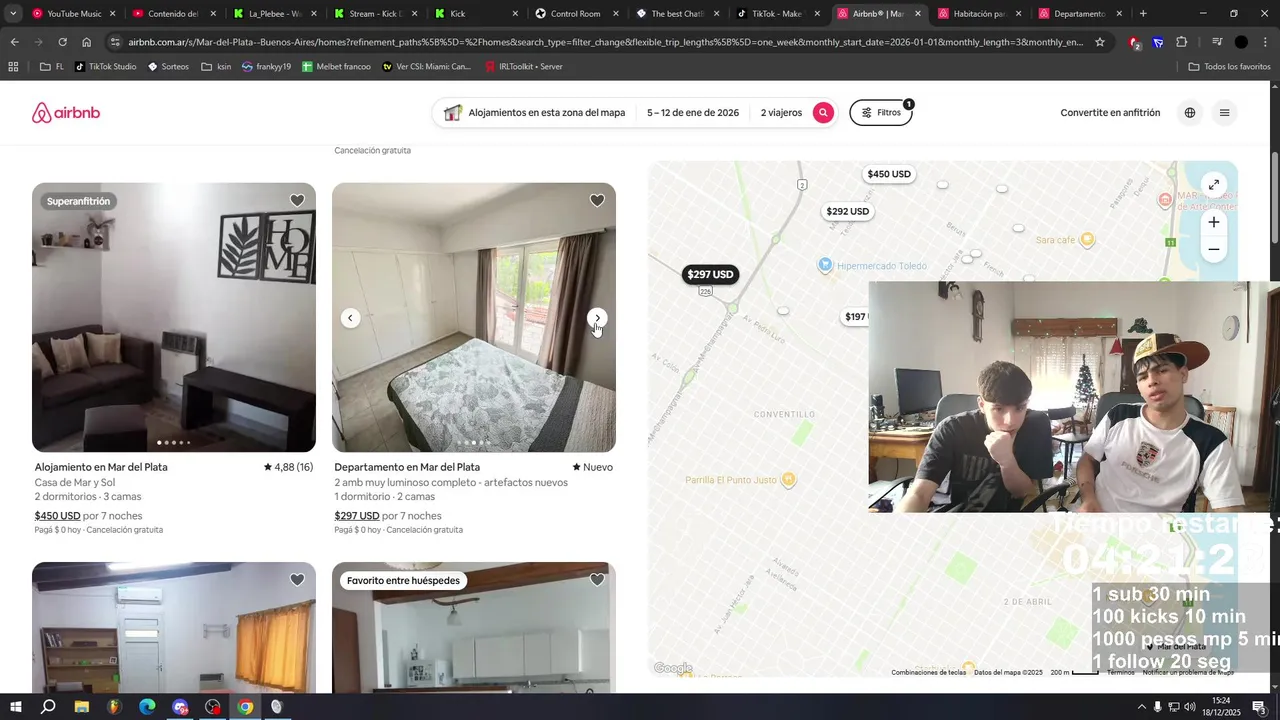Click the Sara cafe map pin
The width and height of the screenshot is (1280, 720).
(x=1088, y=240)
